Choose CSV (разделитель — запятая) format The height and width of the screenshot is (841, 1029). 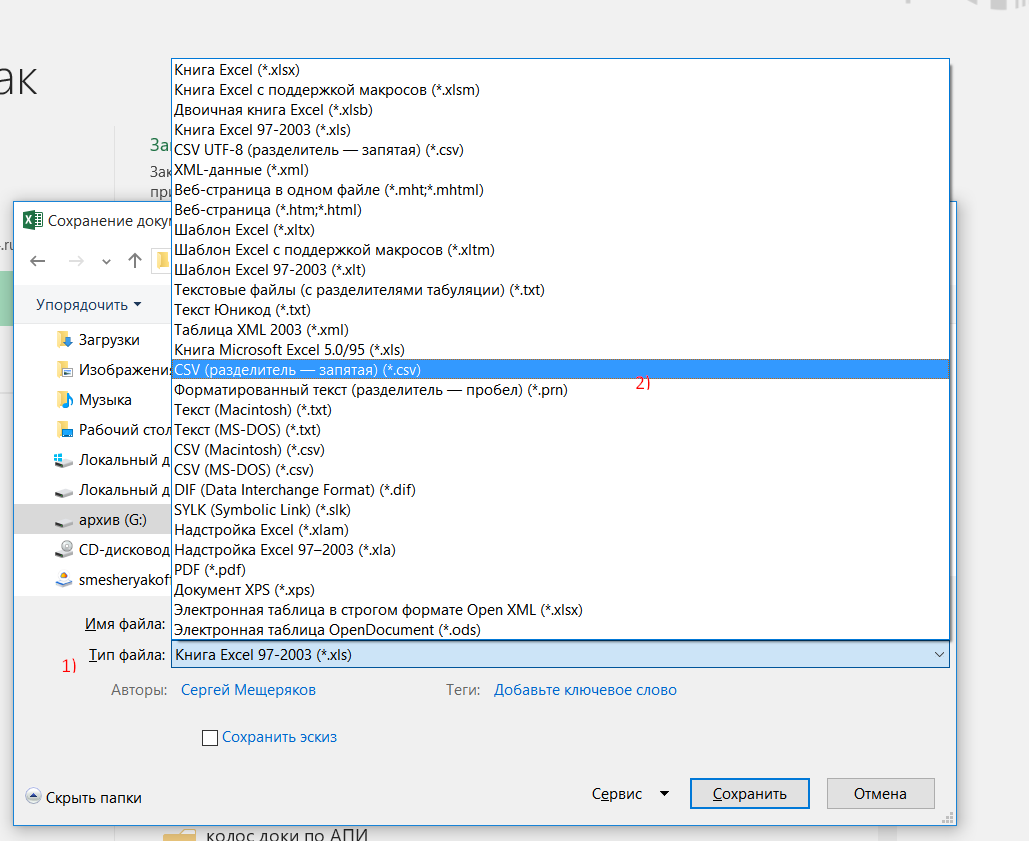297,370
